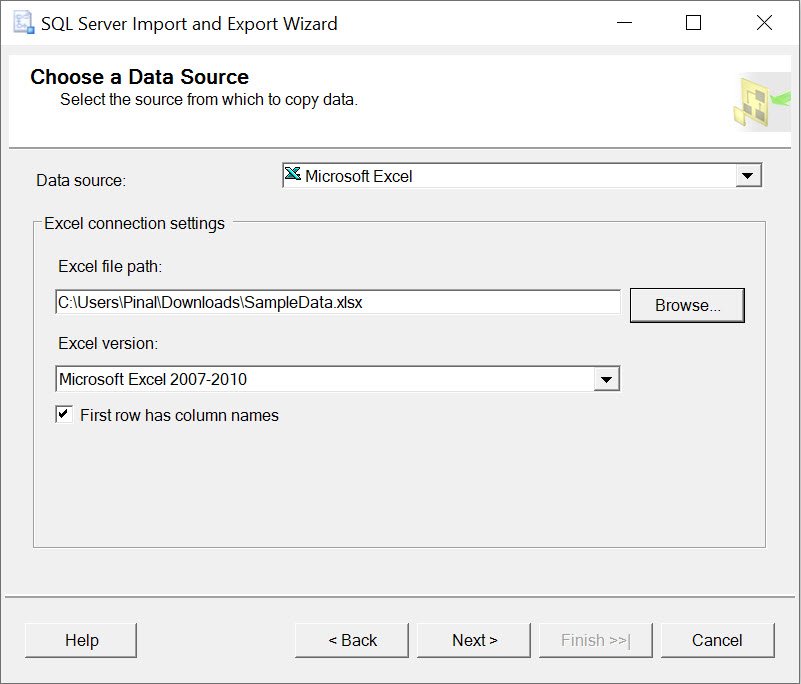801x684 pixels.
Task: Click the Excel icon in Data source box
Action: tap(293, 174)
